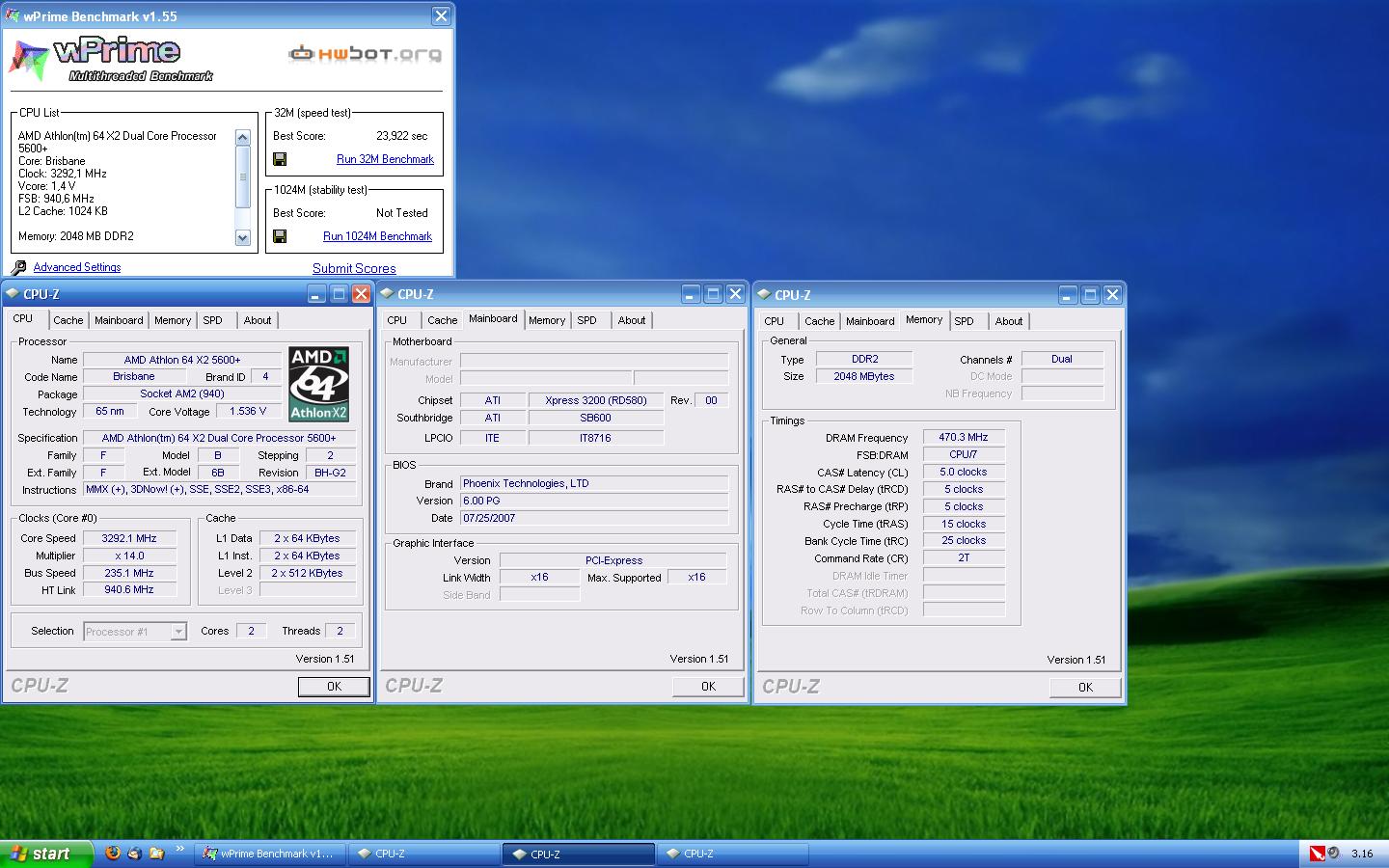Click the third quick launch icon
The height and width of the screenshot is (868, 1389).
(x=156, y=853)
